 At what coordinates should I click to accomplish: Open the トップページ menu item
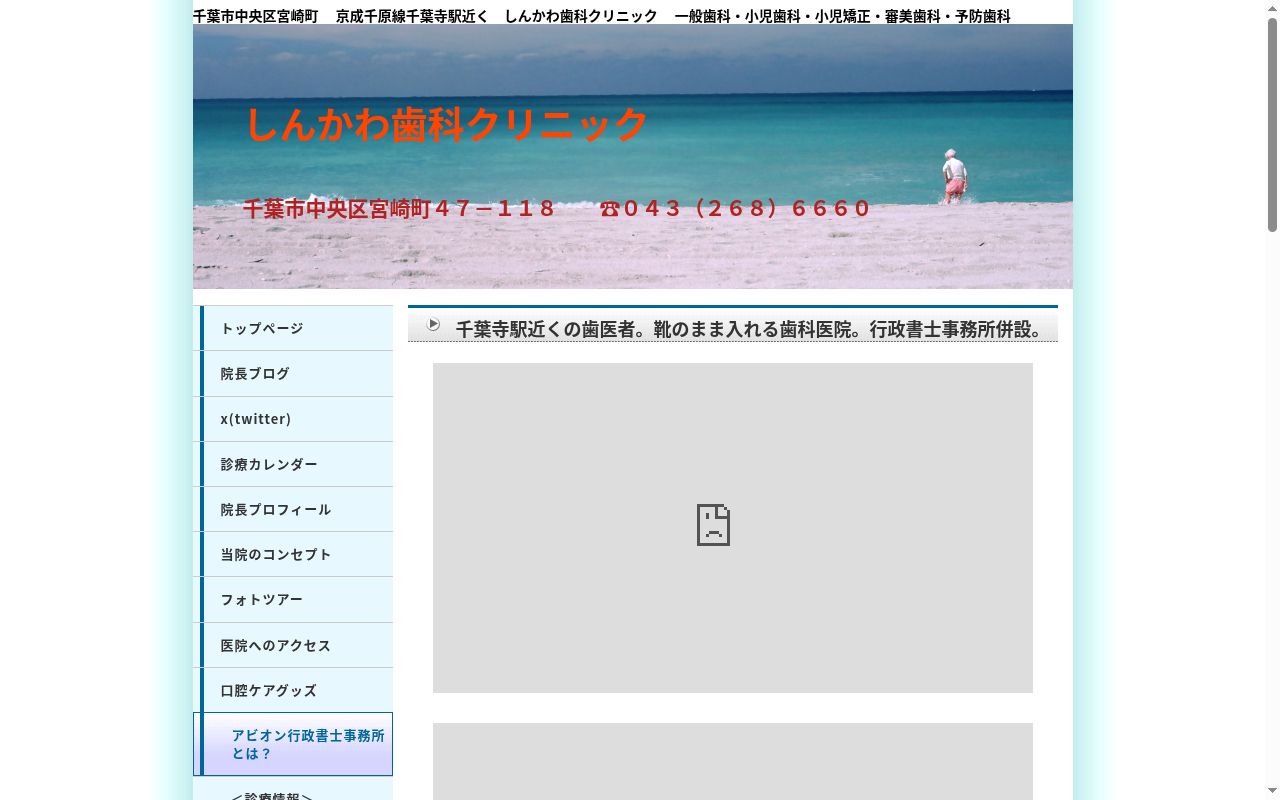click(x=293, y=328)
